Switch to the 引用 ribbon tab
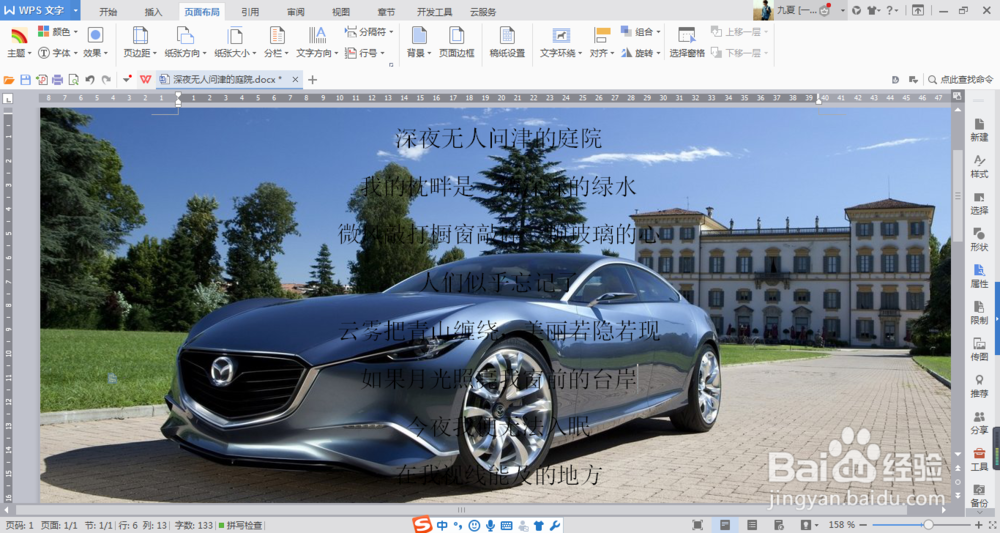Screen dimensions: 1000x533 [x=250, y=11]
